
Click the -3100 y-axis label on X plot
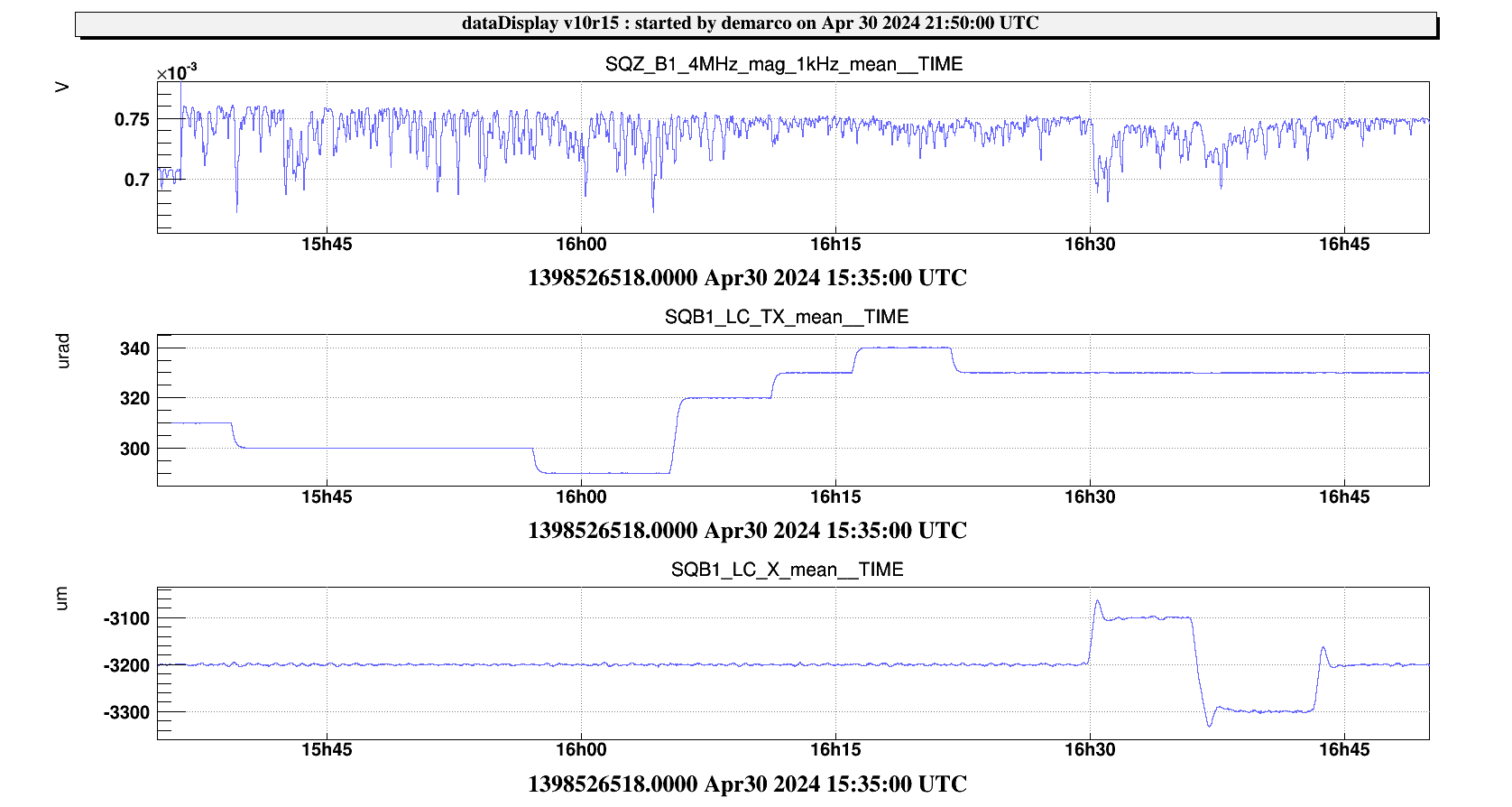pyautogui.click(x=126, y=619)
